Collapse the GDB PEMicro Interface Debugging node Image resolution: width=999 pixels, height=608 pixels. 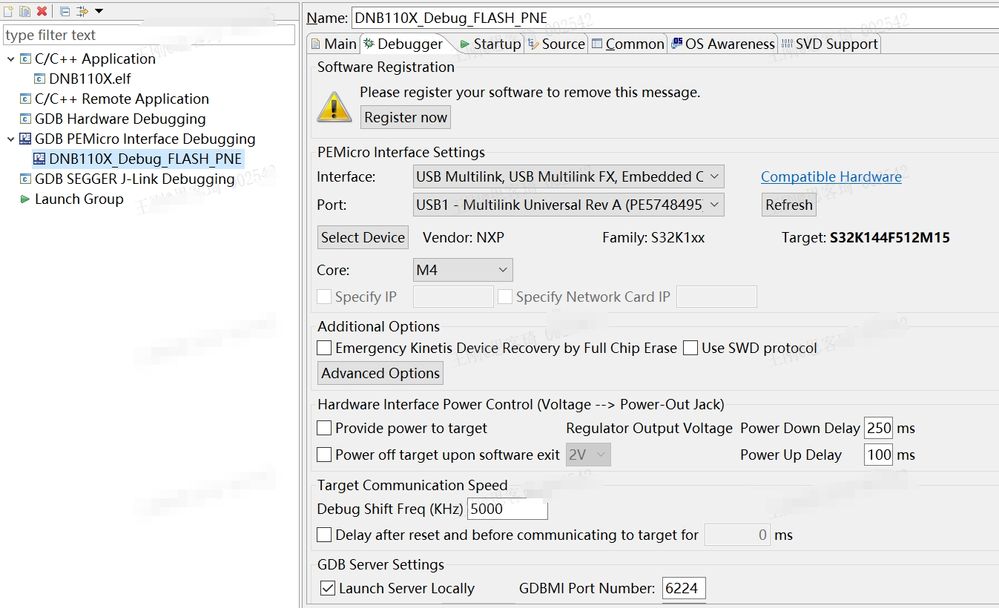click(10, 139)
